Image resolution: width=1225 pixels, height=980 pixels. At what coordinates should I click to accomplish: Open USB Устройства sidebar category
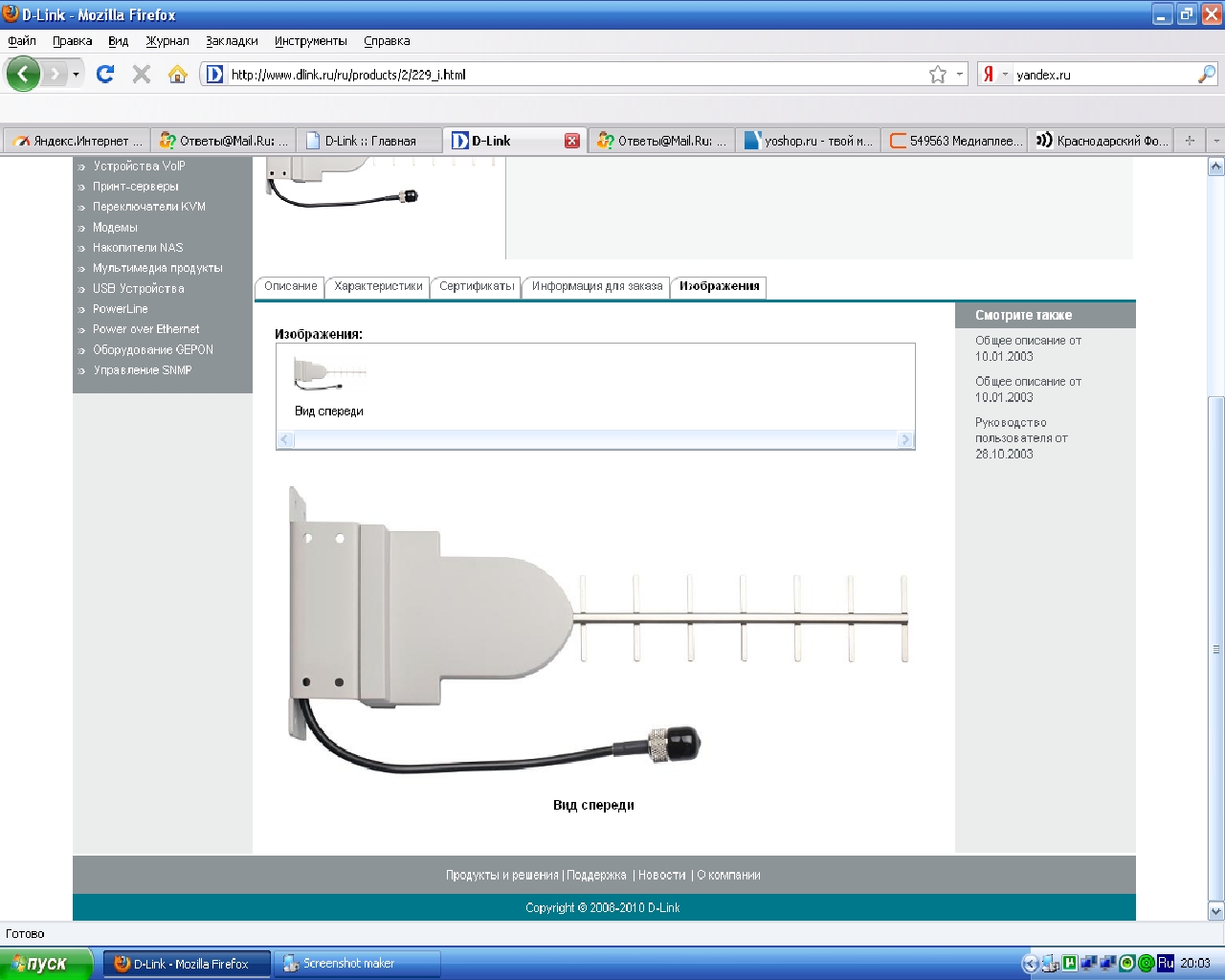pyautogui.click(x=139, y=289)
